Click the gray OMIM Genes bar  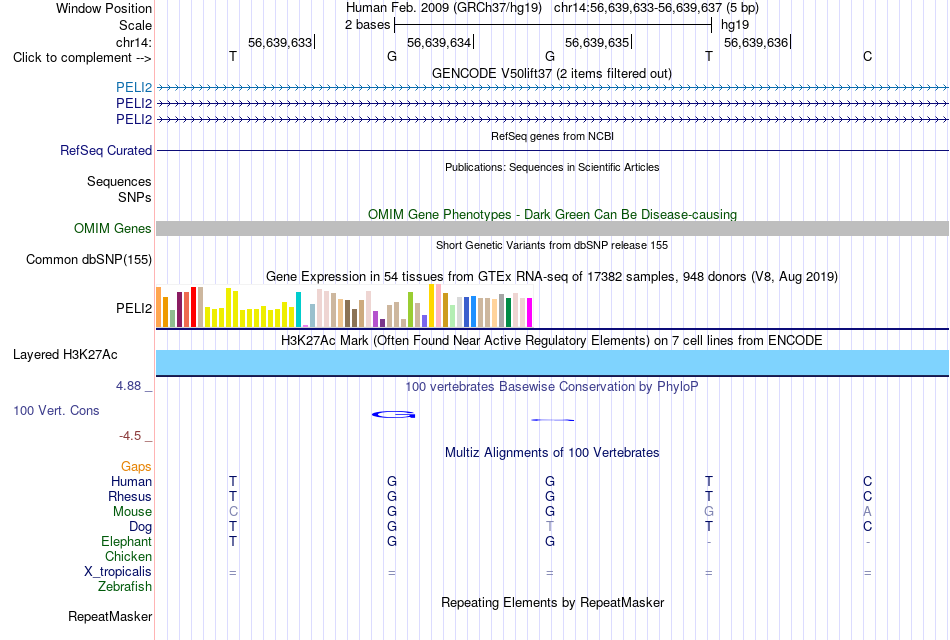552,228
